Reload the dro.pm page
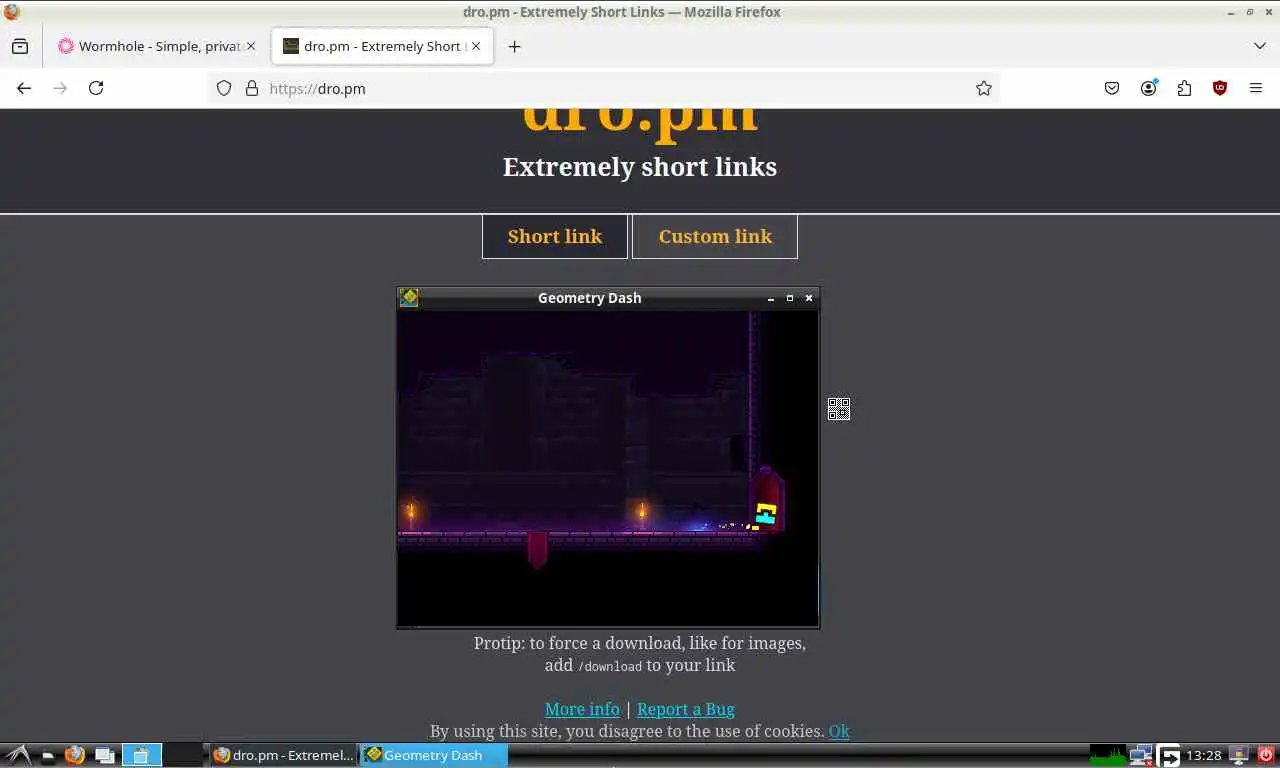The image size is (1280, 768). pos(96,88)
